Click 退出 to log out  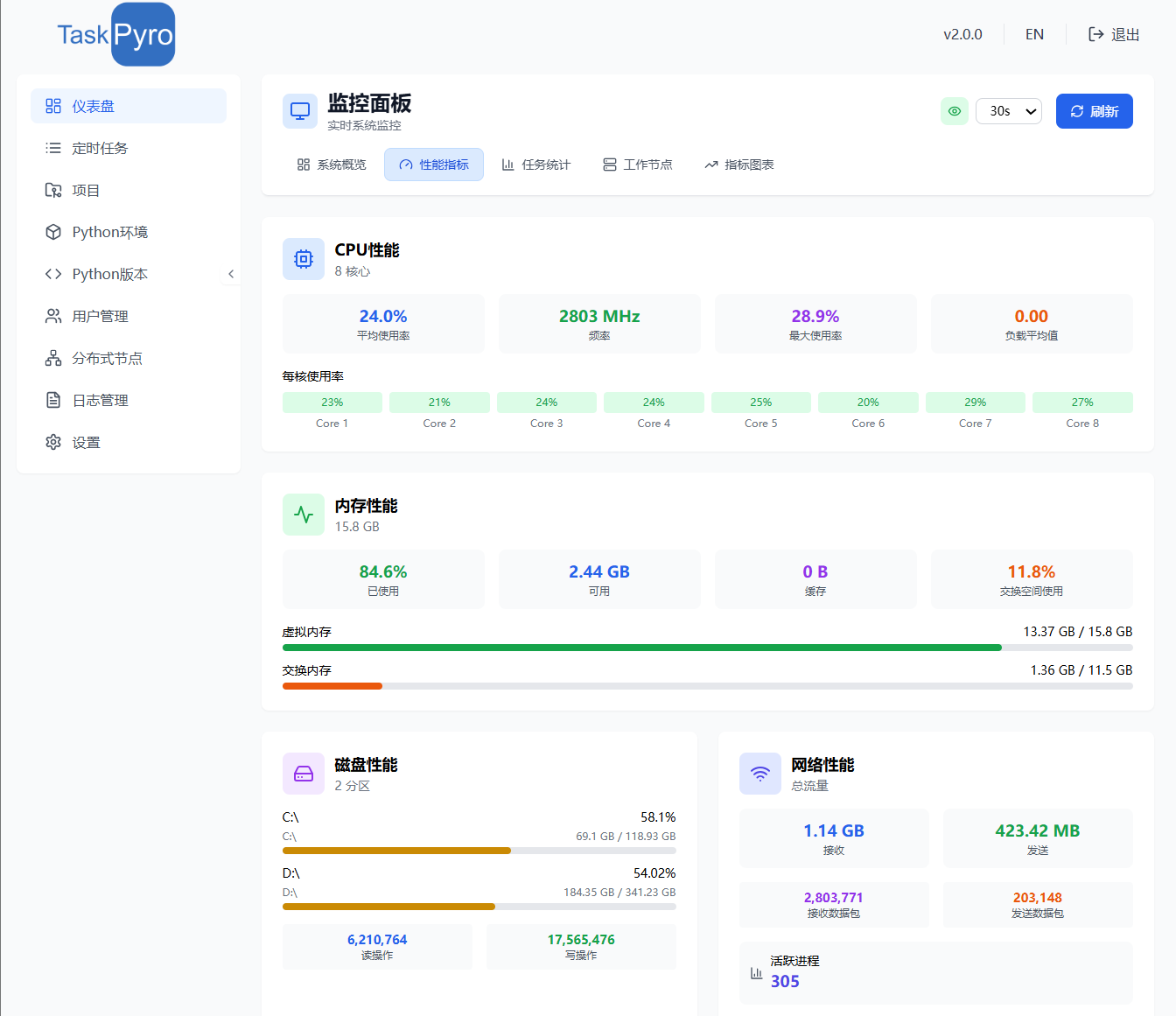pyautogui.click(x=1114, y=34)
